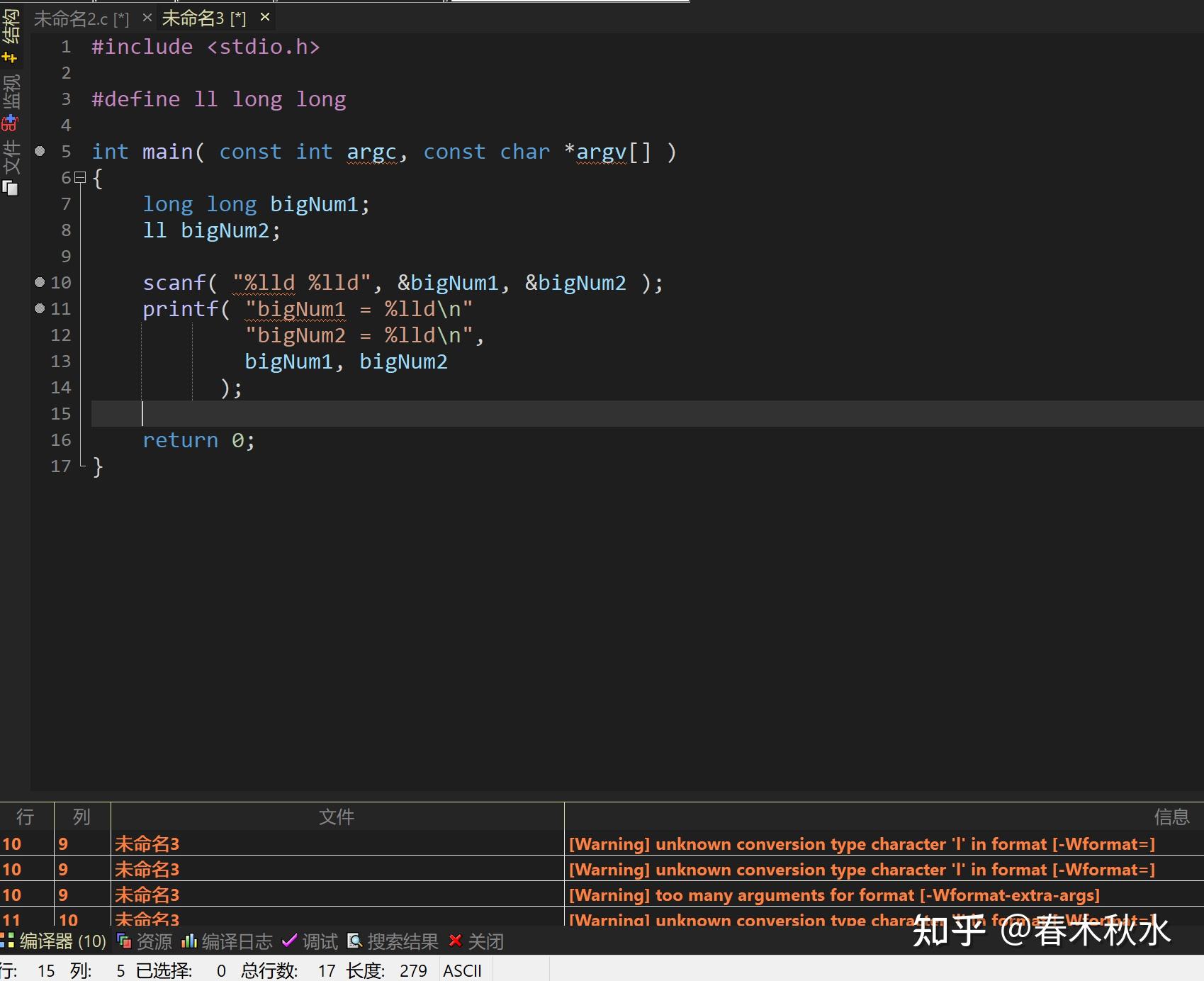1204x981 pixels.
Task: Click the 'return 0;' statement
Action: tap(198, 440)
